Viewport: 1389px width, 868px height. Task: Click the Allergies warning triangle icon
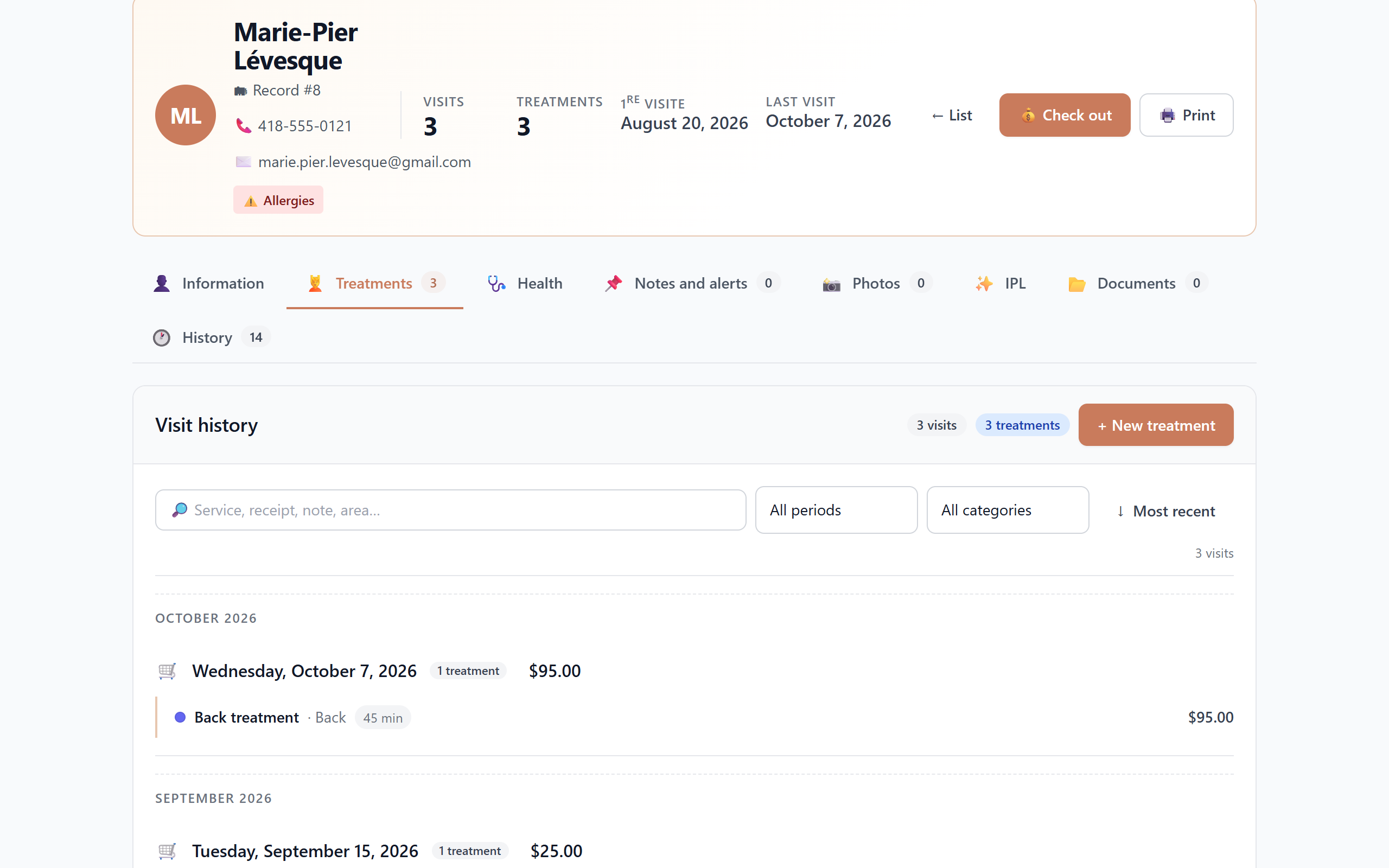point(250,201)
